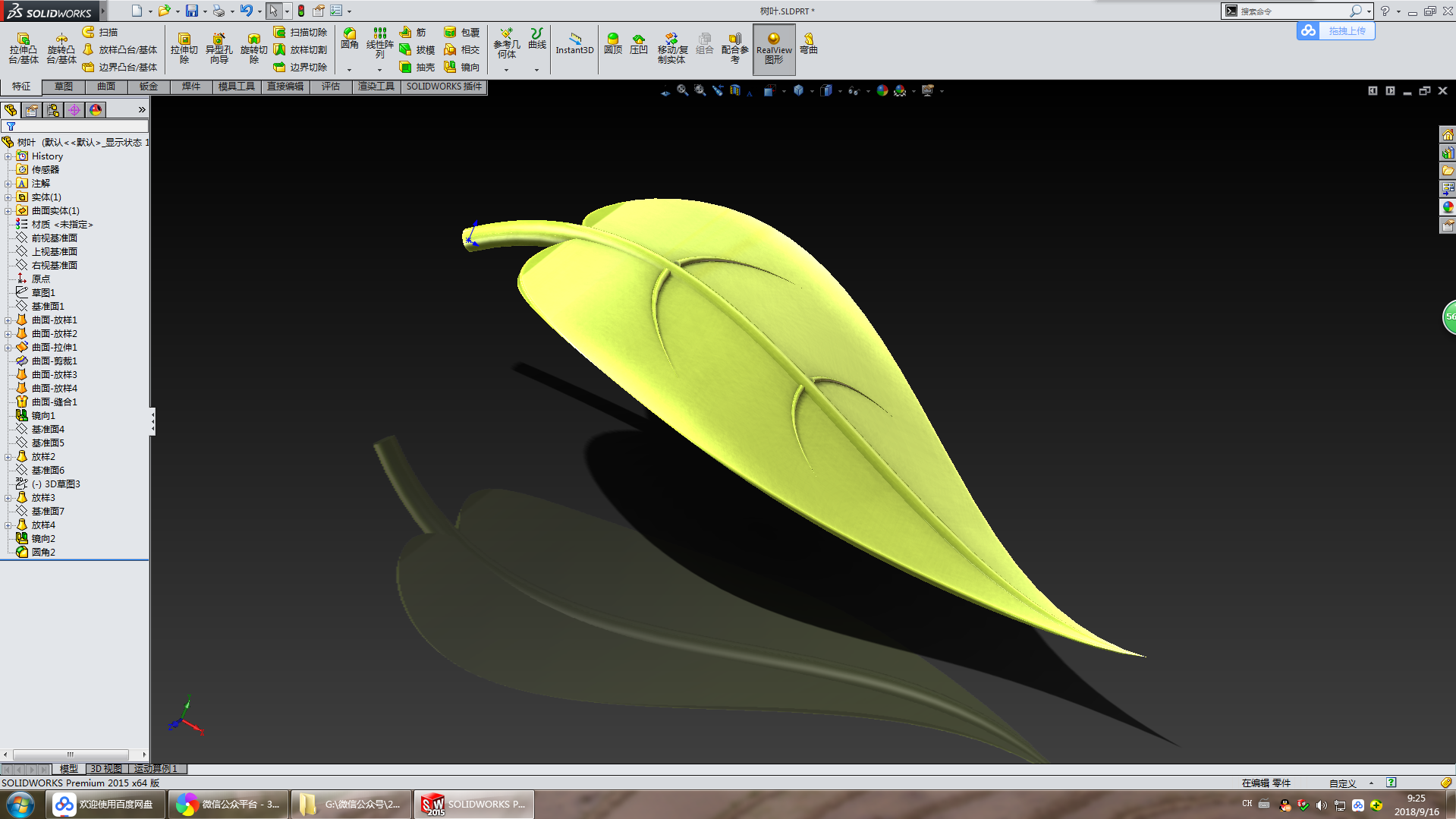Switch to the 钣金 sheet metal tab
Image resolution: width=1456 pixels, height=819 pixels.
[149, 87]
